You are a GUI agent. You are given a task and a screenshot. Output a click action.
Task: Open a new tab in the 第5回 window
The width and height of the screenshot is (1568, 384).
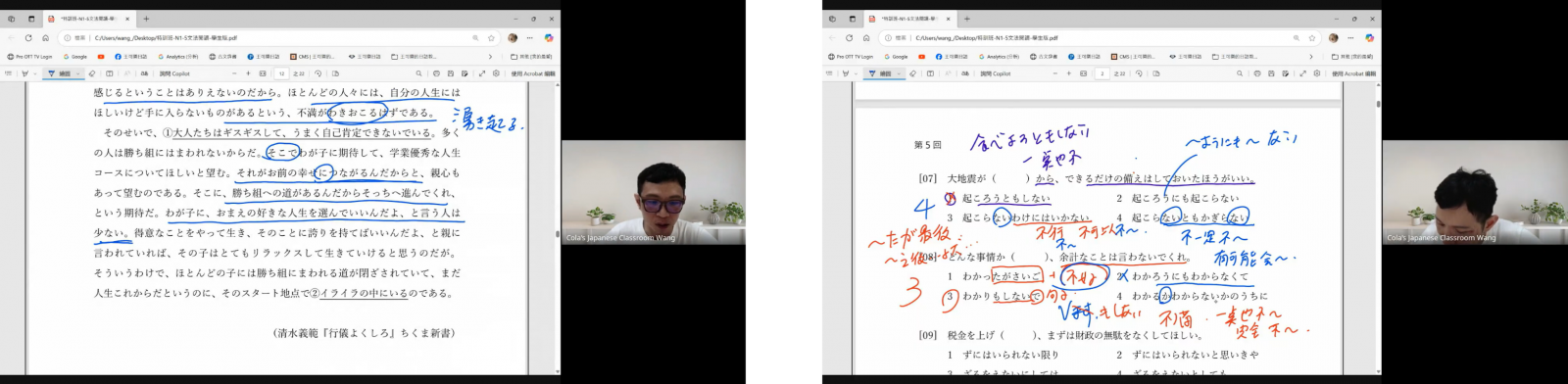[967, 19]
